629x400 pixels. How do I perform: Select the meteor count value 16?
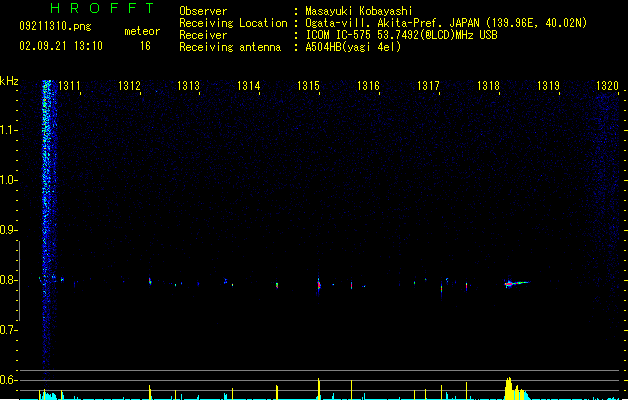pyautogui.click(x=145, y=46)
